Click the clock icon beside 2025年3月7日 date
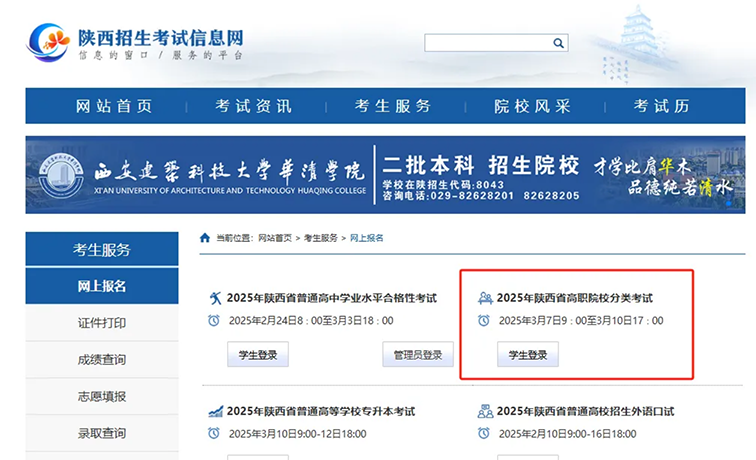Viewport: 756px width, 460px height. tap(485, 321)
